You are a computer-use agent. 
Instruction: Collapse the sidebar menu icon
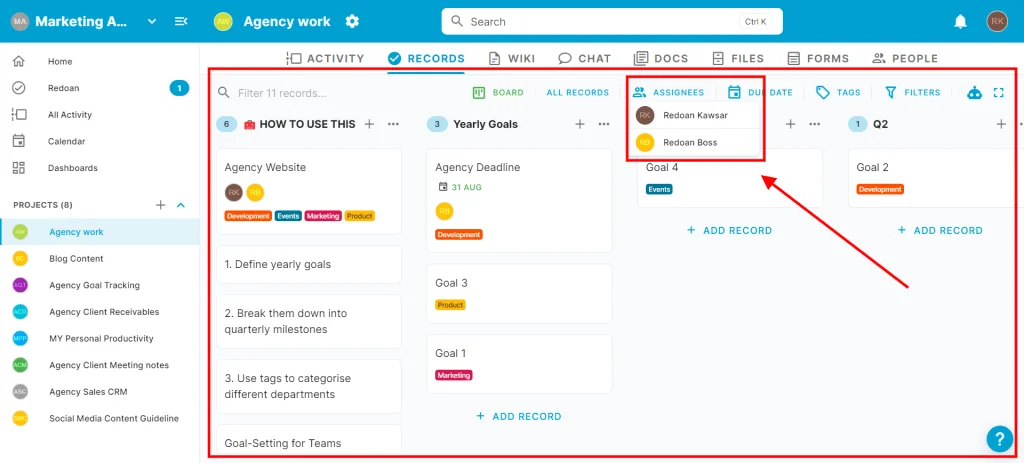click(x=181, y=21)
